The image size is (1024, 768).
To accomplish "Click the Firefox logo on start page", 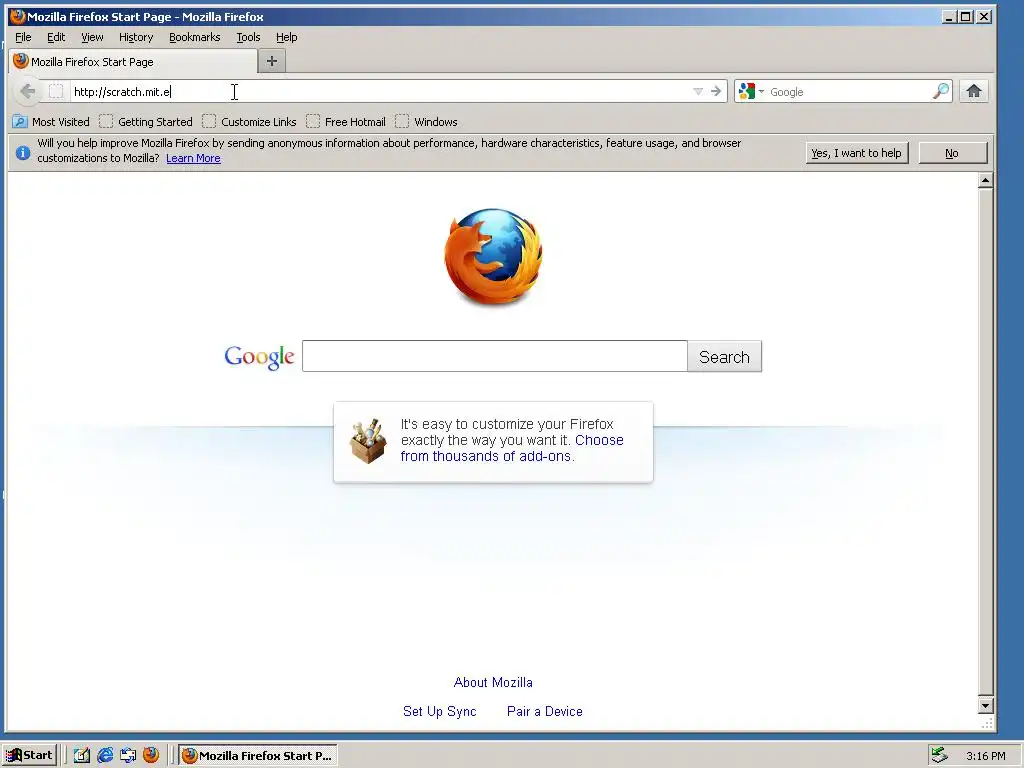I will (x=493, y=256).
